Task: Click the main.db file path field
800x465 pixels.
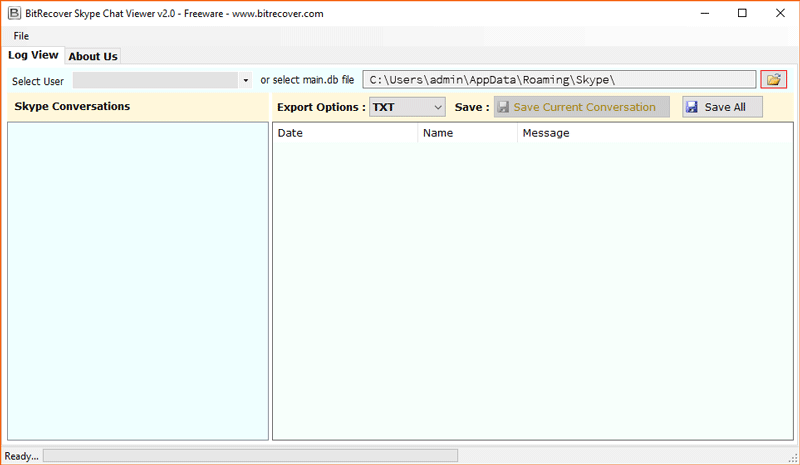Action: [559, 80]
